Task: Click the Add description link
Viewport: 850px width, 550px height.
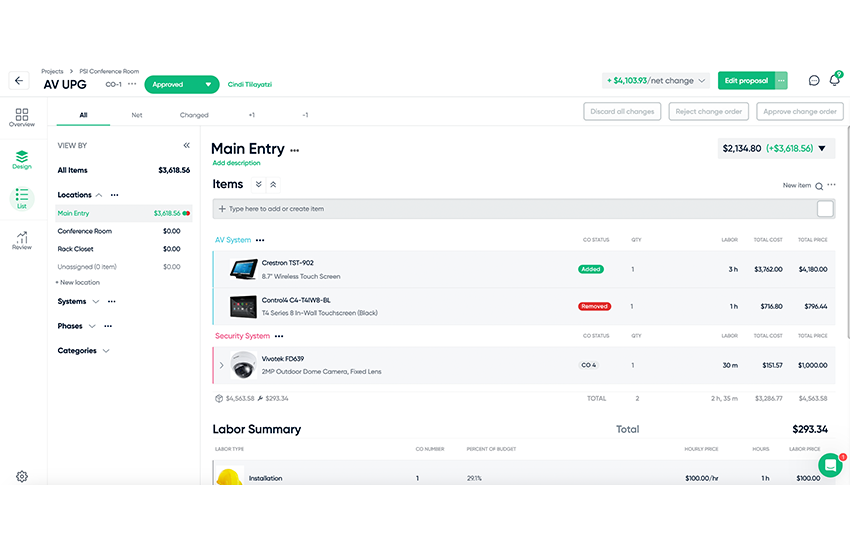Action: (236, 163)
